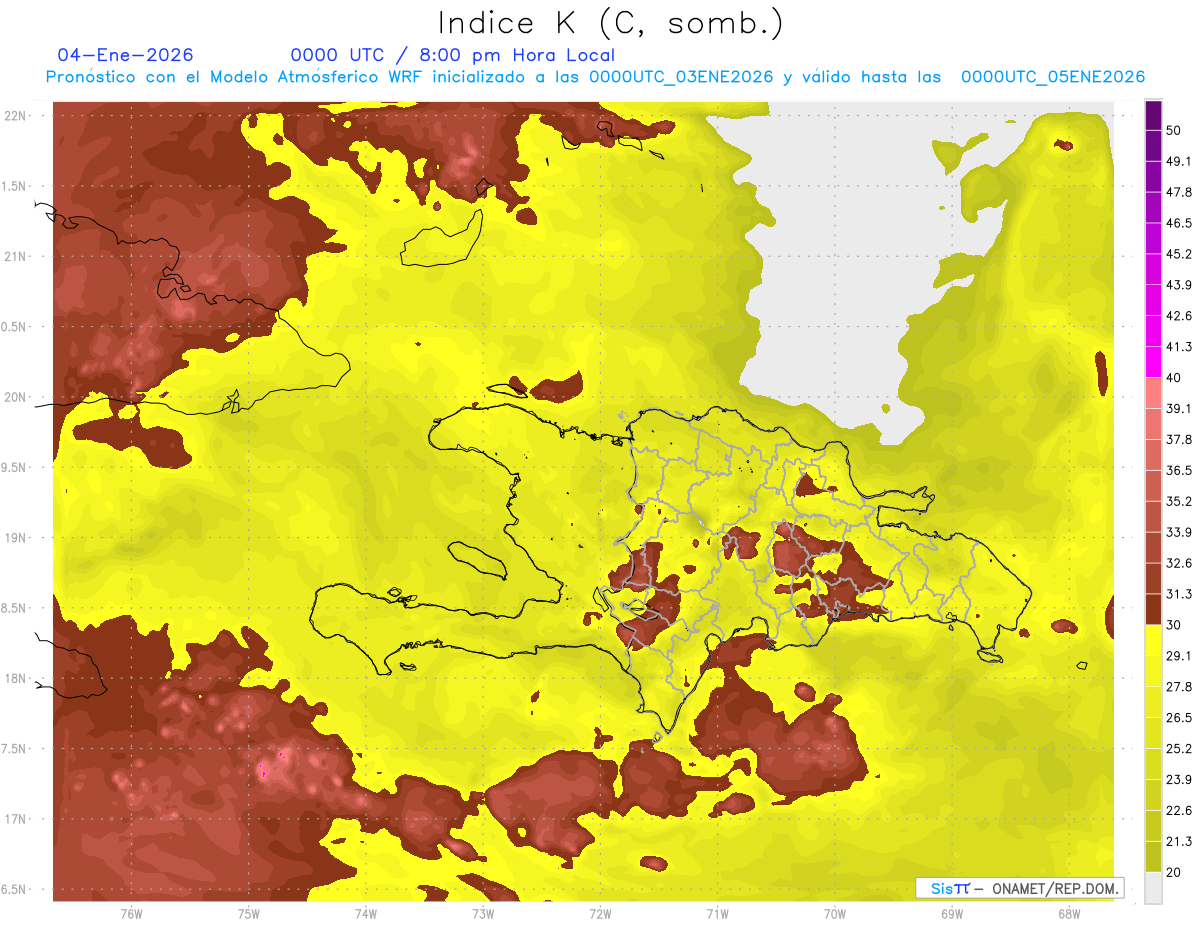Click the '26.5' colorbar label
Viewport: 1200px width, 927px height.
[1179, 717]
